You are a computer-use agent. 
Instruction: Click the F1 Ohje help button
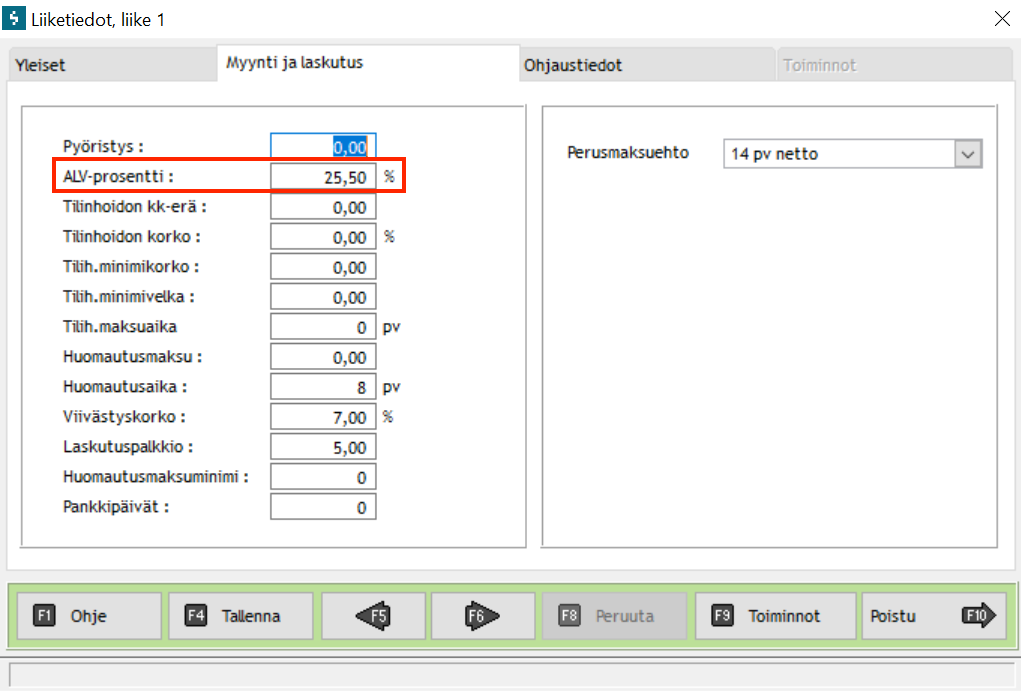(x=88, y=617)
